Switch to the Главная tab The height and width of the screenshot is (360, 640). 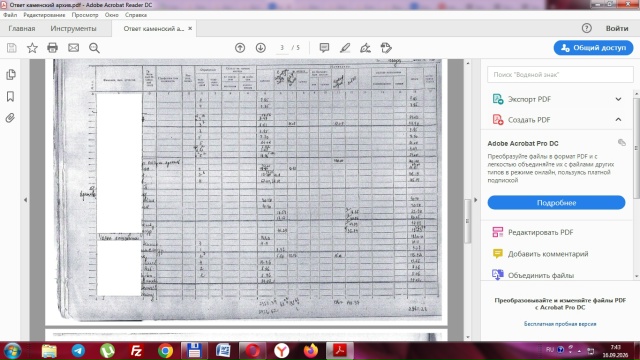(22, 29)
